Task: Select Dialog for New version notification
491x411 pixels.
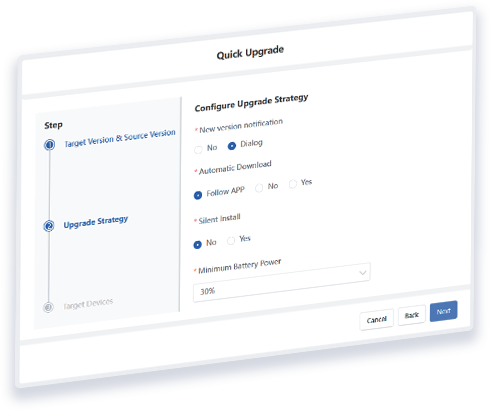Action: click(232, 146)
